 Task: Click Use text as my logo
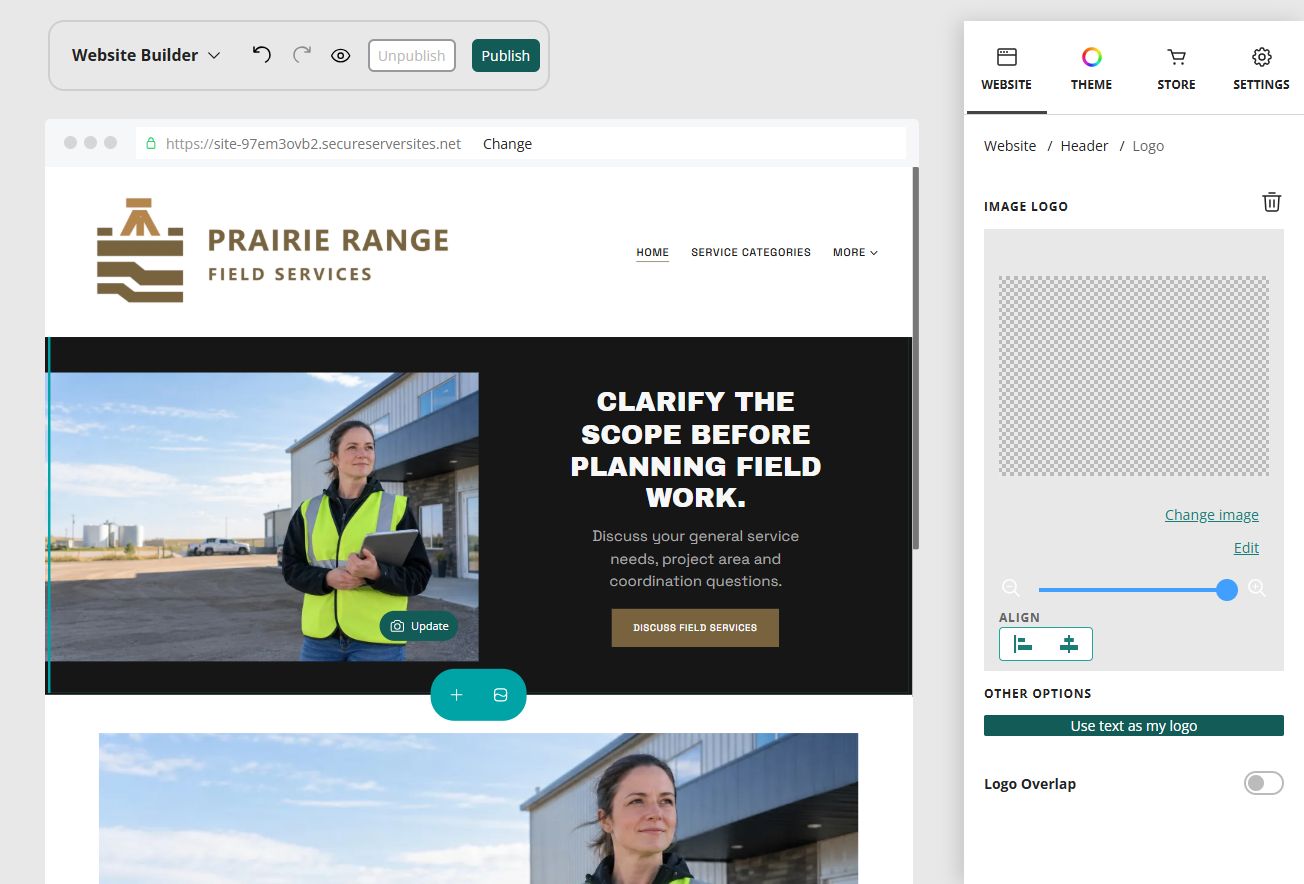1134,726
